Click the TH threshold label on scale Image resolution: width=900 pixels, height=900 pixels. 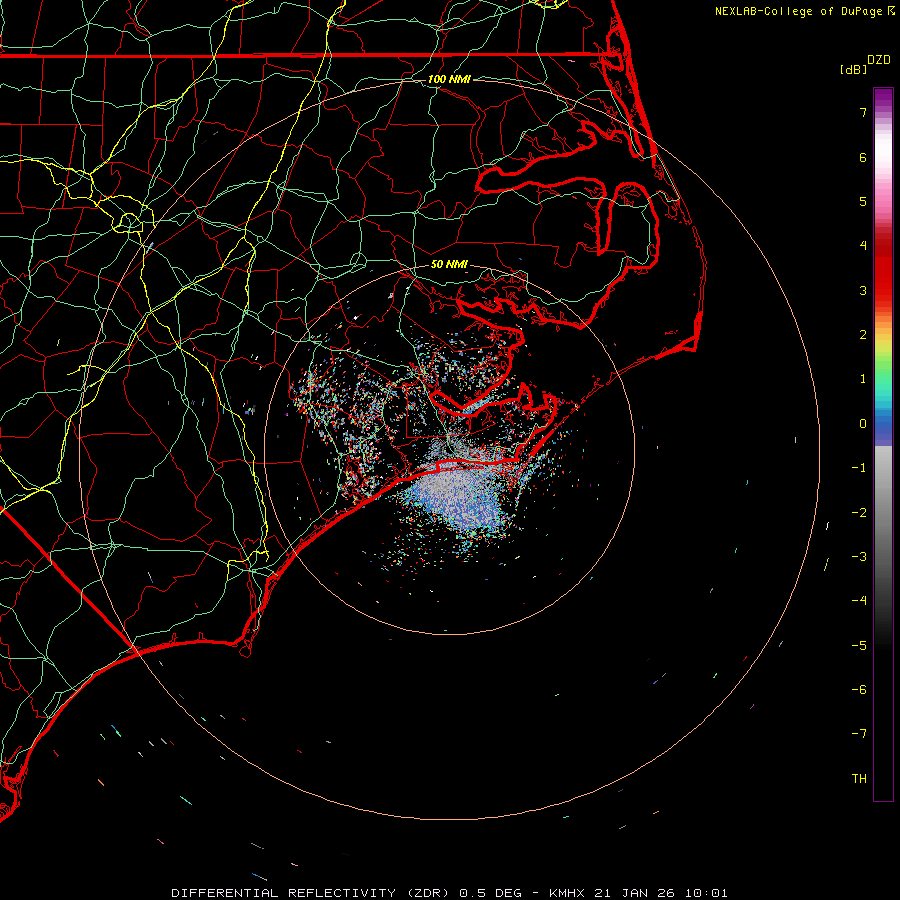click(x=859, y=779)
